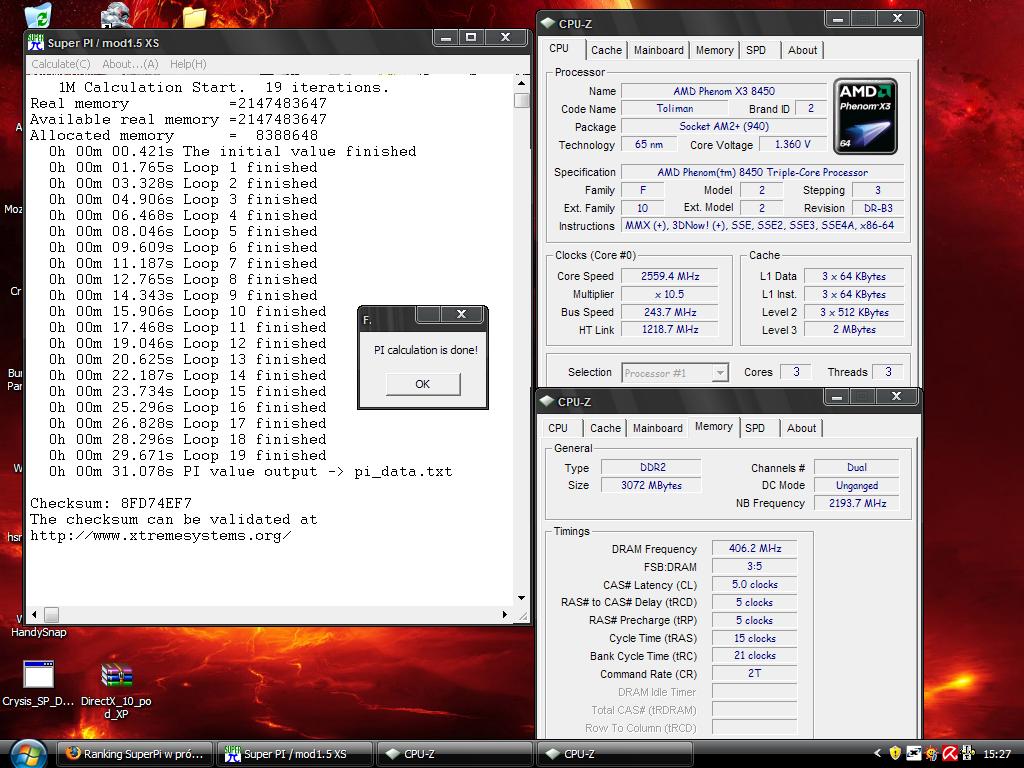Screen dimensions: 1024x768
Task: Open the Calculate(C) menu
Action: (61, 64)
